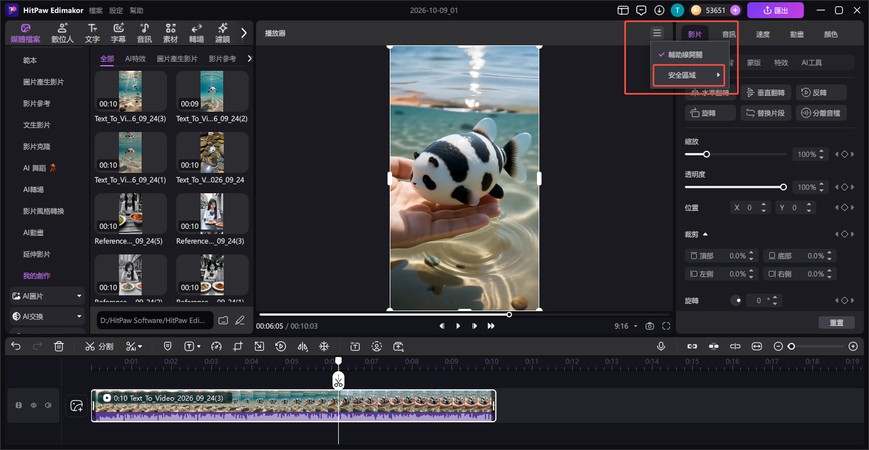Viewport: 869px width, 450px height.
Task: Click the microphone voiceover record icon
Action: coord(661,346)
